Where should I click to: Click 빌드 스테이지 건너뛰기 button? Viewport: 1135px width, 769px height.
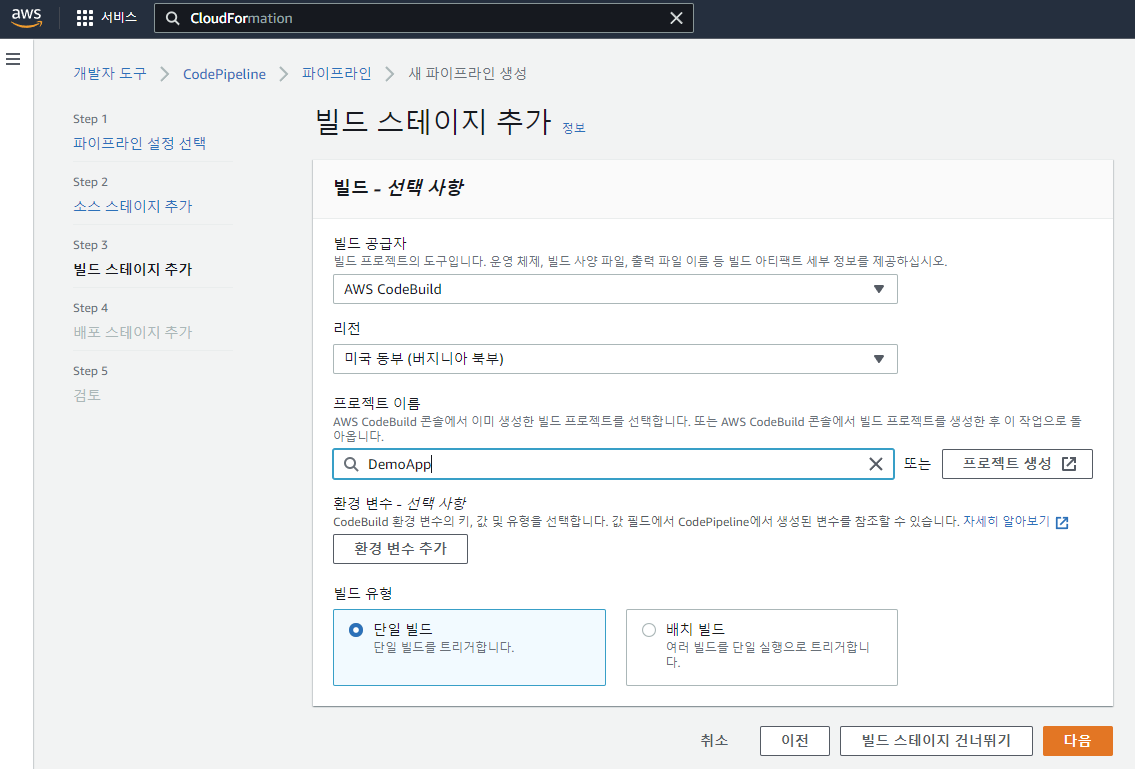[x=936, y=741]
